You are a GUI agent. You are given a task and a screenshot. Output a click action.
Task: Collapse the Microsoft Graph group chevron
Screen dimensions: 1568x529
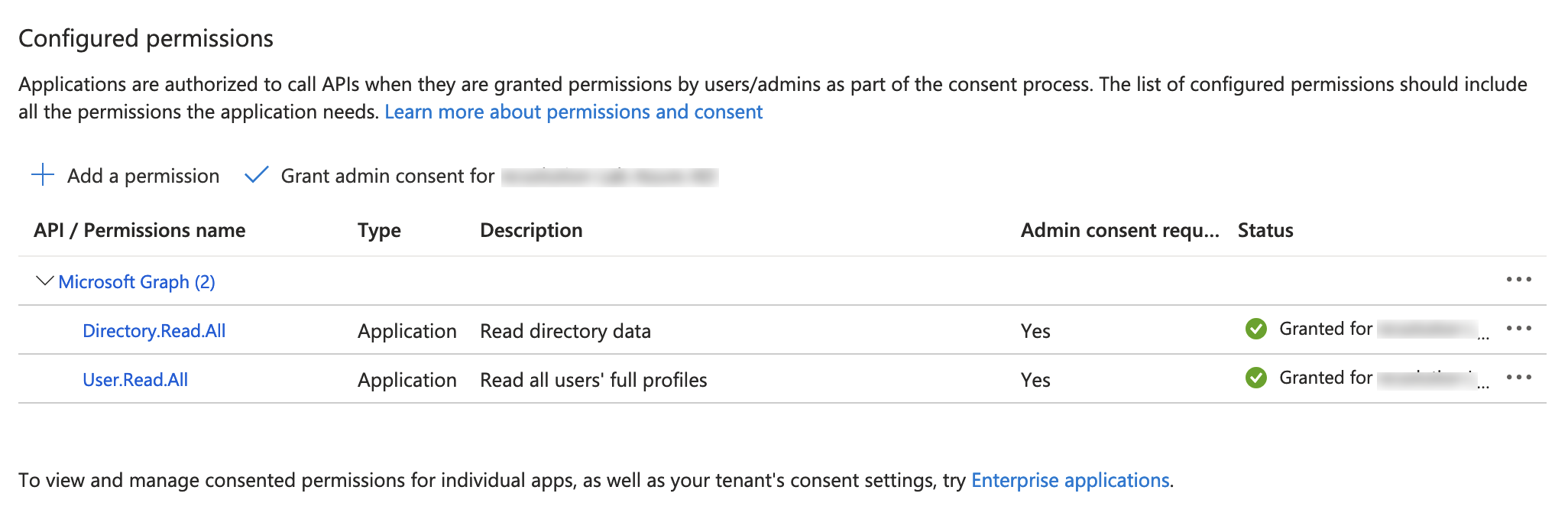coord(45,281)
